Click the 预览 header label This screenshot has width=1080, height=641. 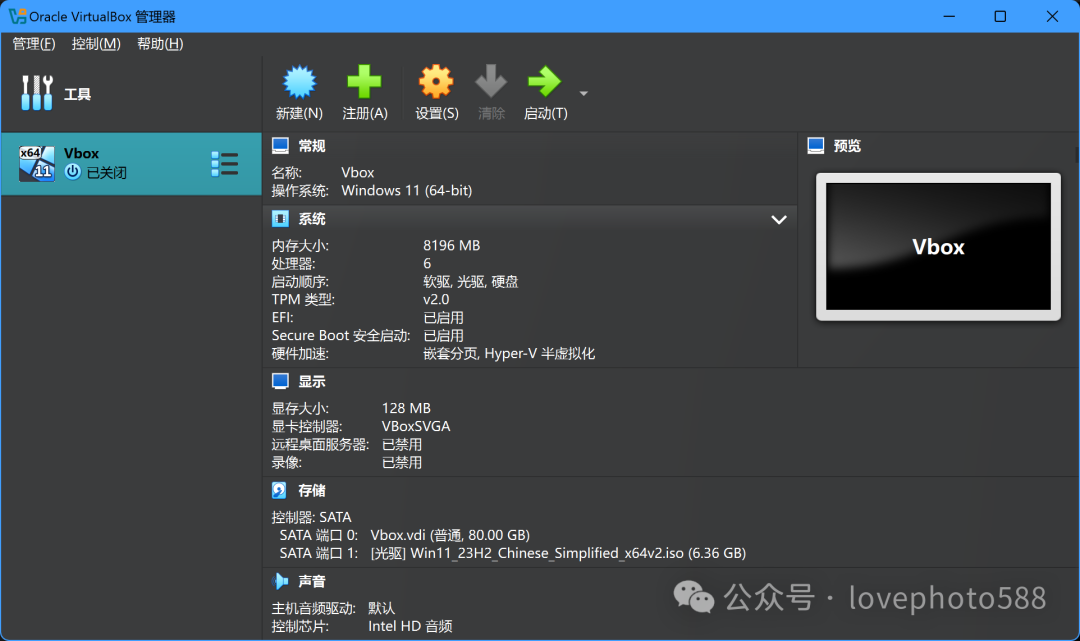coord(847,146)
